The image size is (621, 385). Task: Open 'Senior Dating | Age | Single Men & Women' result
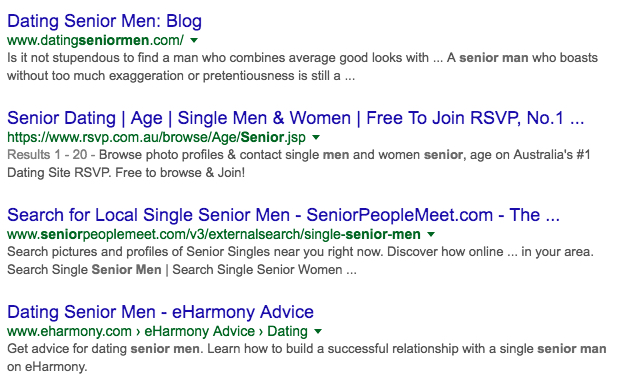295,118
